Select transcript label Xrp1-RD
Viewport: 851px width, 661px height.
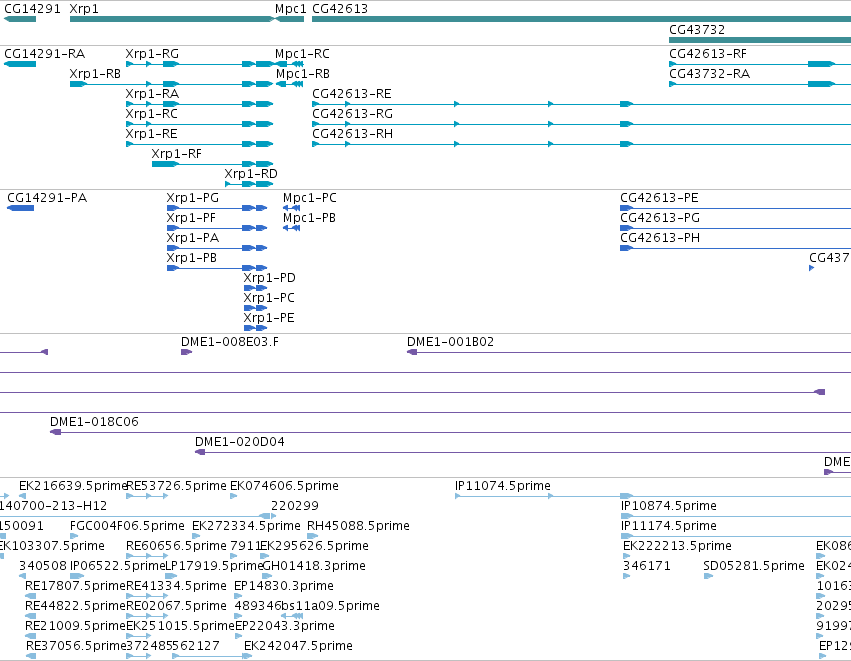click(x=251, y=174)
